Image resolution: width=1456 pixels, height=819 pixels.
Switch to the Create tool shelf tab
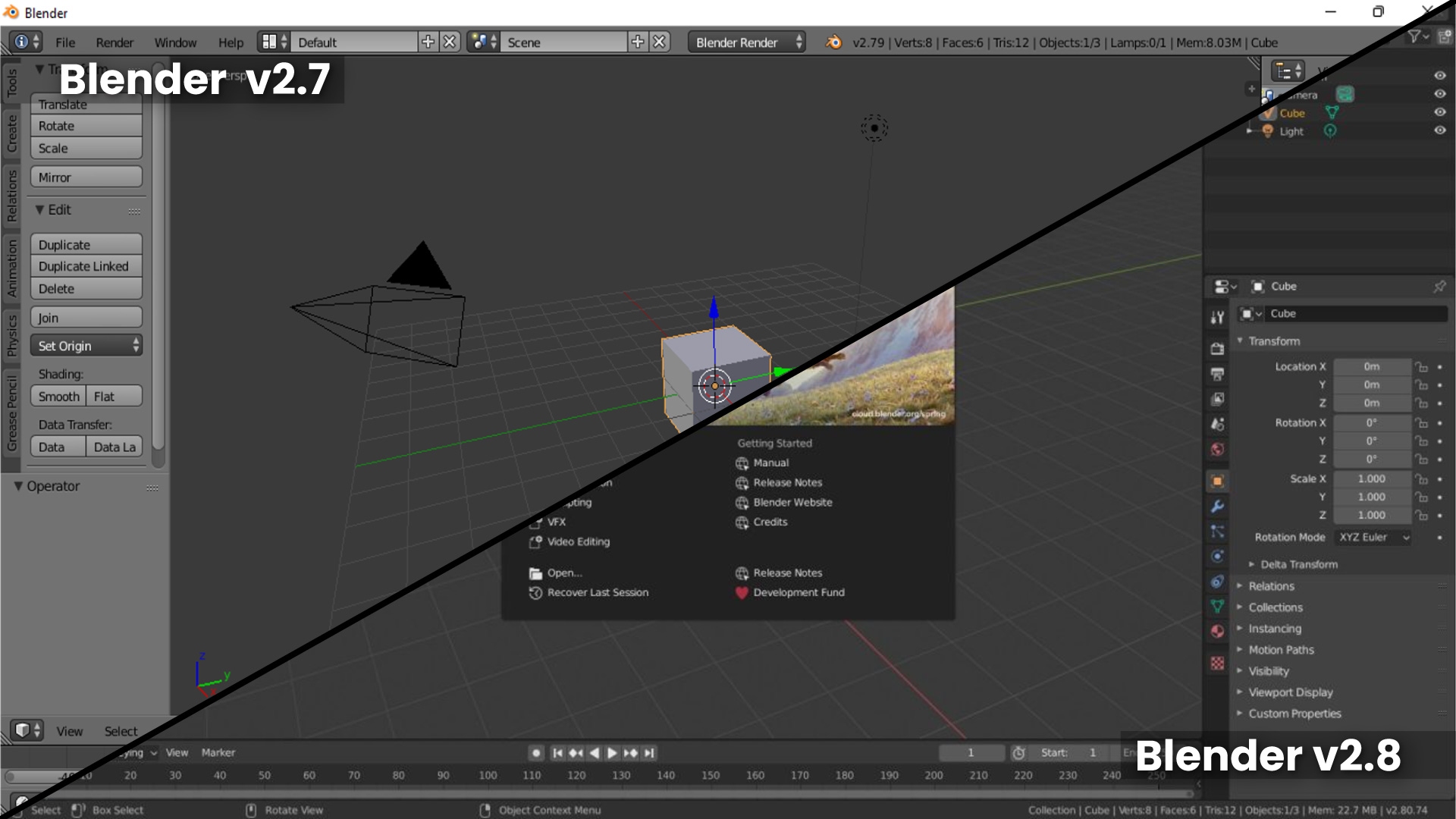(x=11, y=133)
